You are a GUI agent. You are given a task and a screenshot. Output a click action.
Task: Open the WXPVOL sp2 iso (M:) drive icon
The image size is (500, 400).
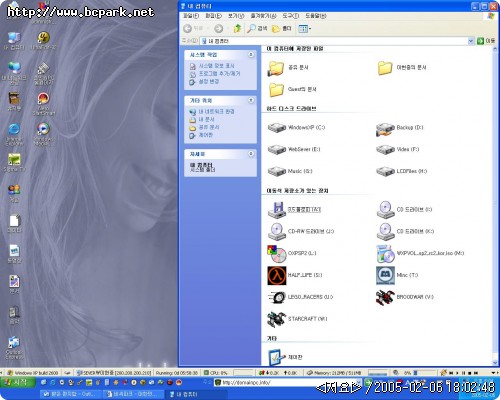[x=385, y=254]
